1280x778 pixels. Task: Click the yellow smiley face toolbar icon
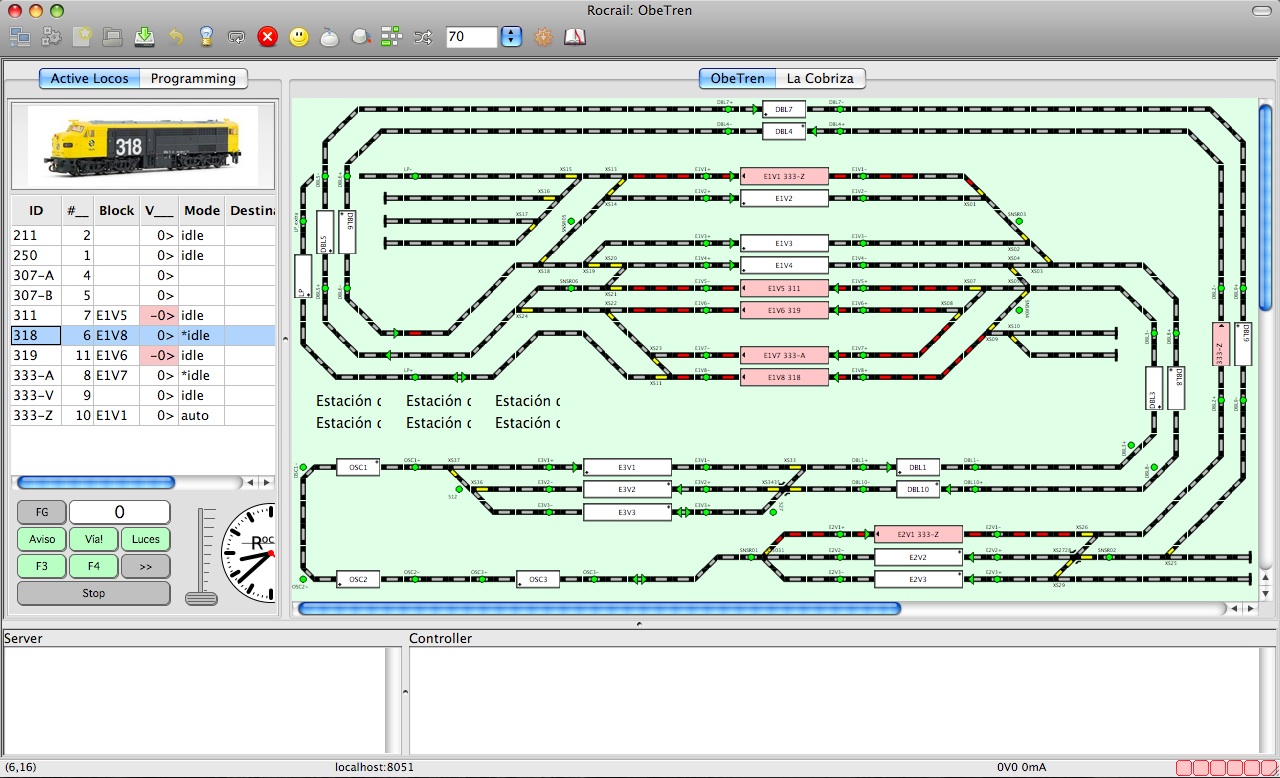pyautogui.click(x=299, y=37)
